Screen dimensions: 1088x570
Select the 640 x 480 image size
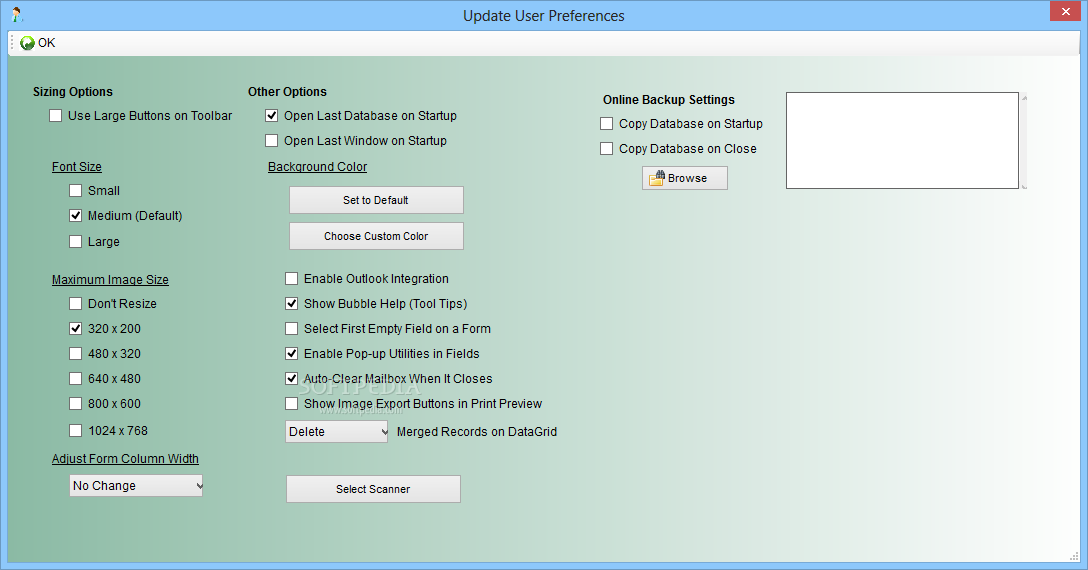tap(76, 378)
